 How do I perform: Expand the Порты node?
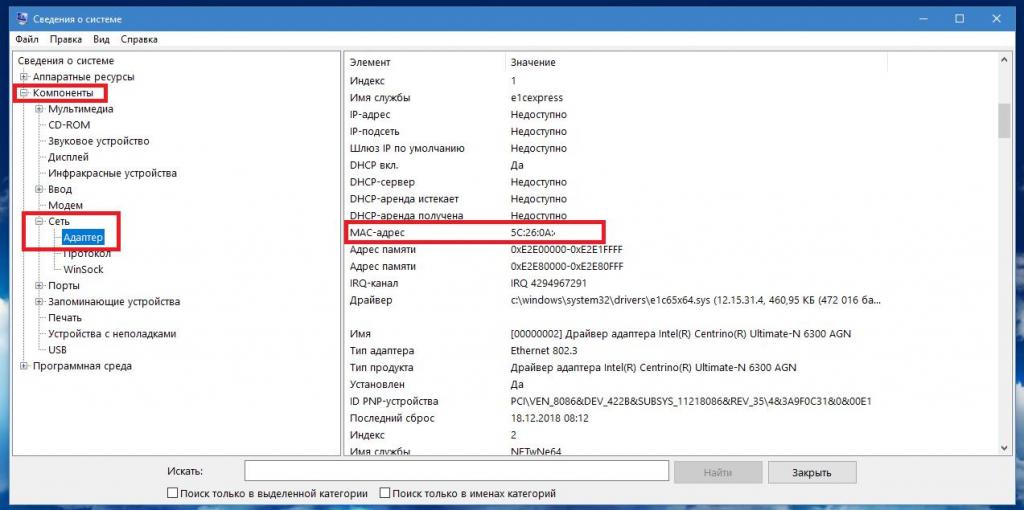click(x=39, y=285)
